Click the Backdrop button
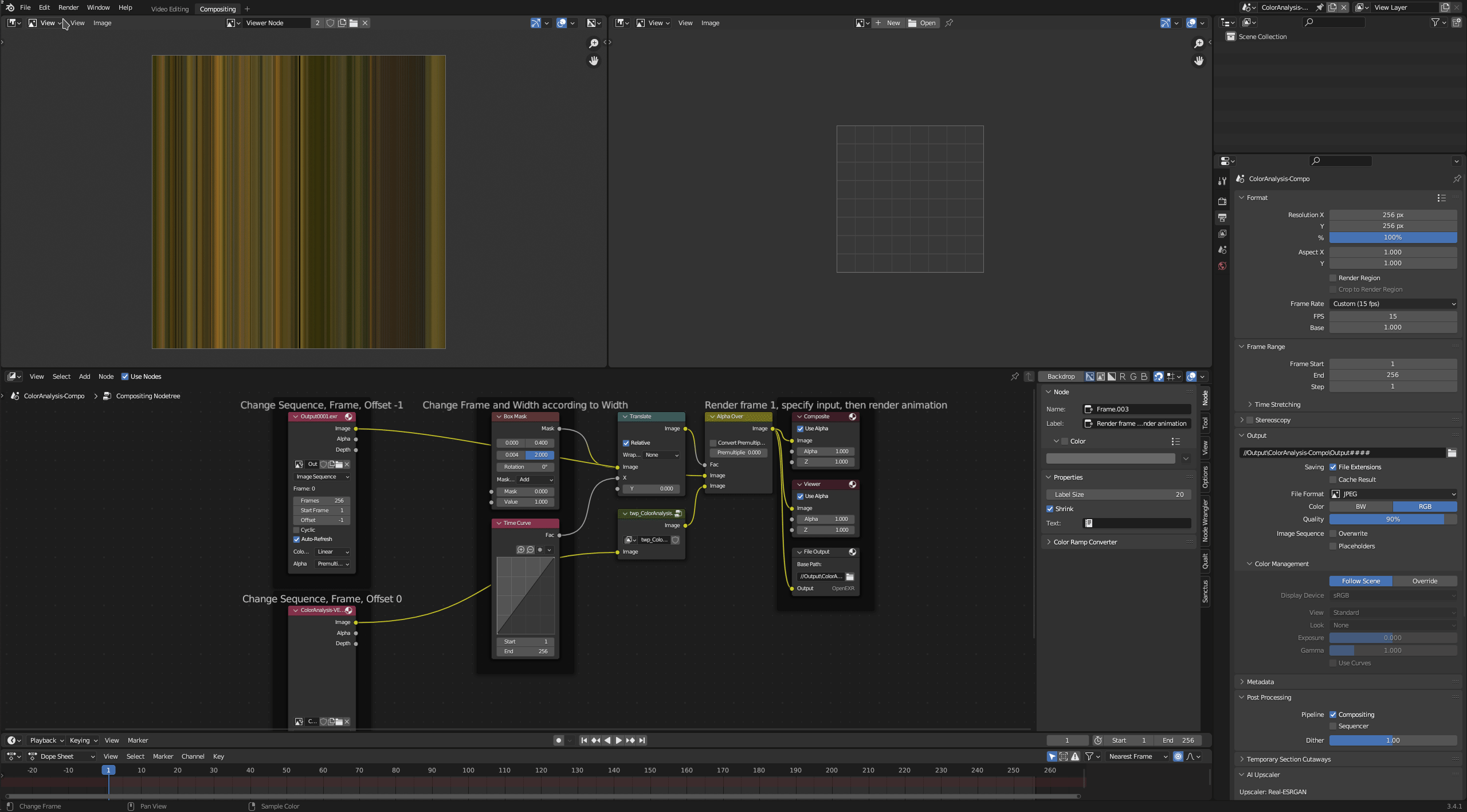The width and height of the screenshot is (1467, 812). coord(1060,376)
